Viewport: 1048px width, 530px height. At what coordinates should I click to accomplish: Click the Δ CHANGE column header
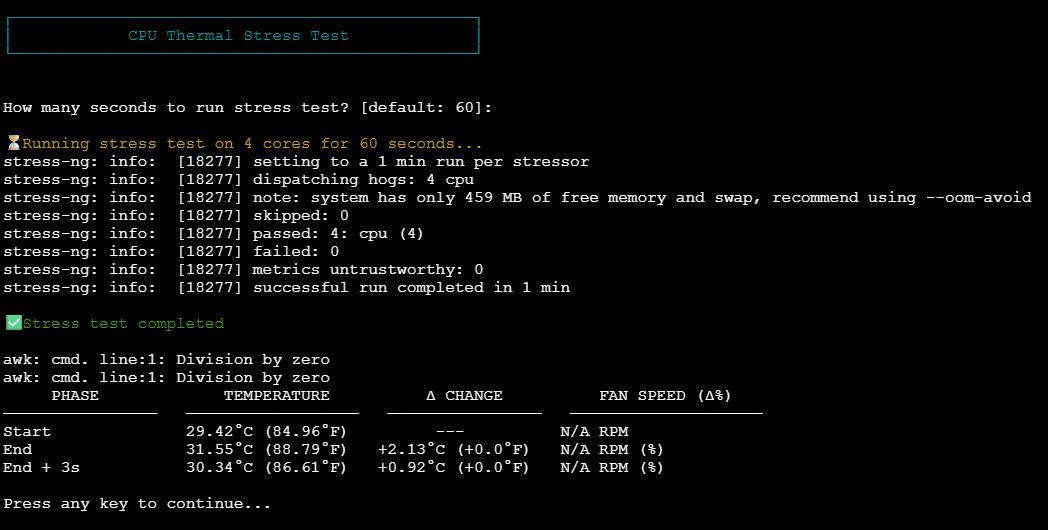tap(464, 395)
